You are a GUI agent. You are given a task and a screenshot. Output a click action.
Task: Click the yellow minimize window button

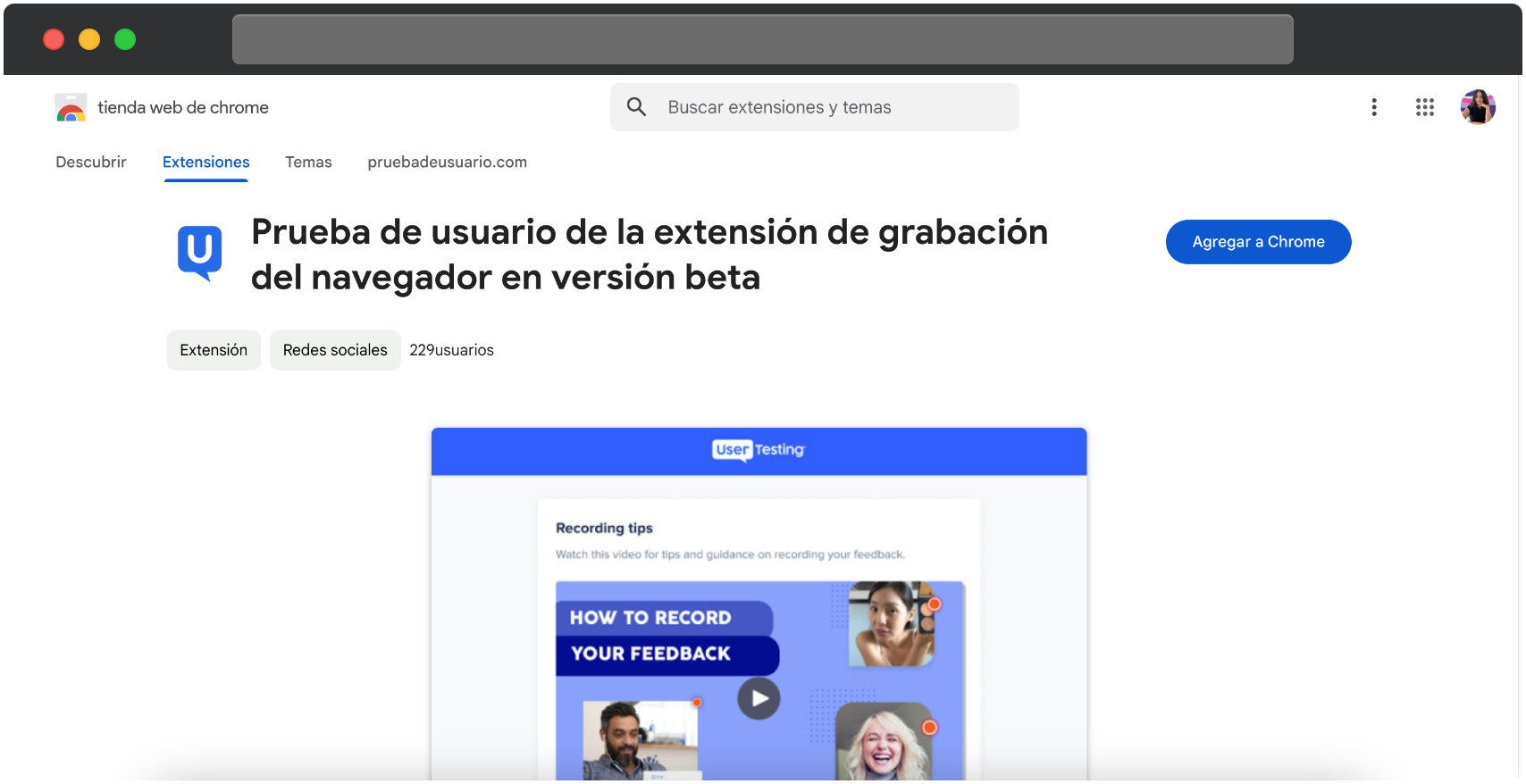point(89,39)
